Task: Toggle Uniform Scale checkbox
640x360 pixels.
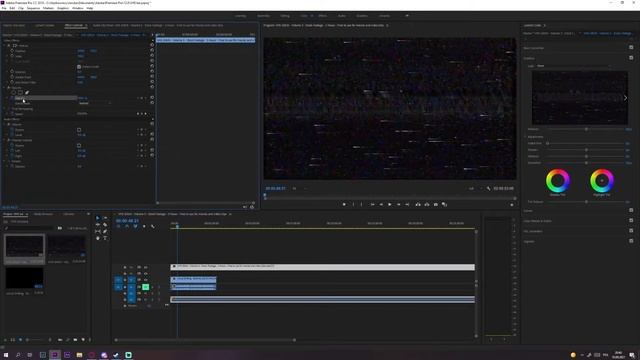Action: coord(79,67)
